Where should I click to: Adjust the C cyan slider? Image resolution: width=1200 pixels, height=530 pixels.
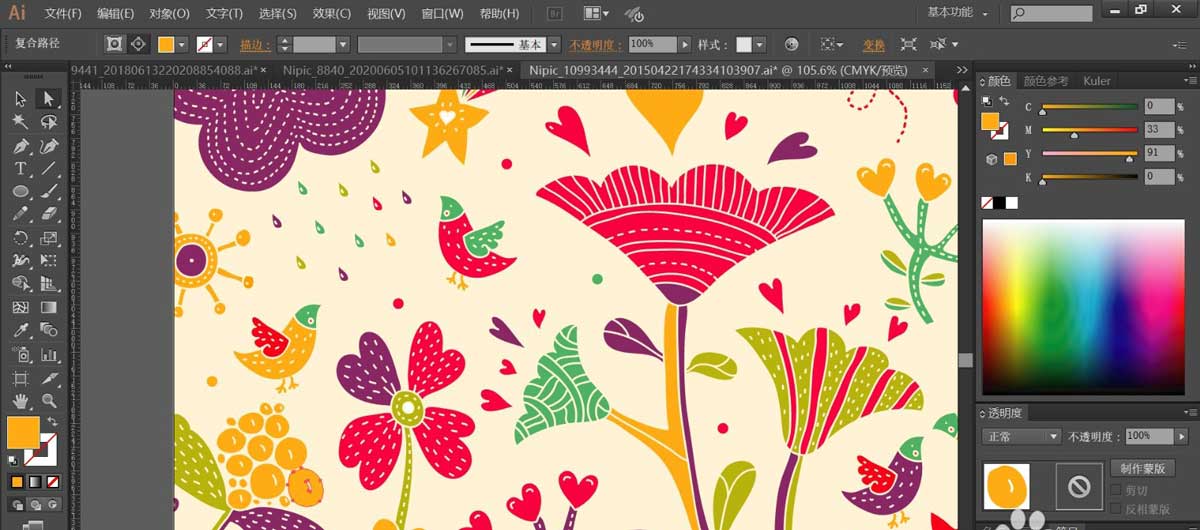click(1089, 108)
